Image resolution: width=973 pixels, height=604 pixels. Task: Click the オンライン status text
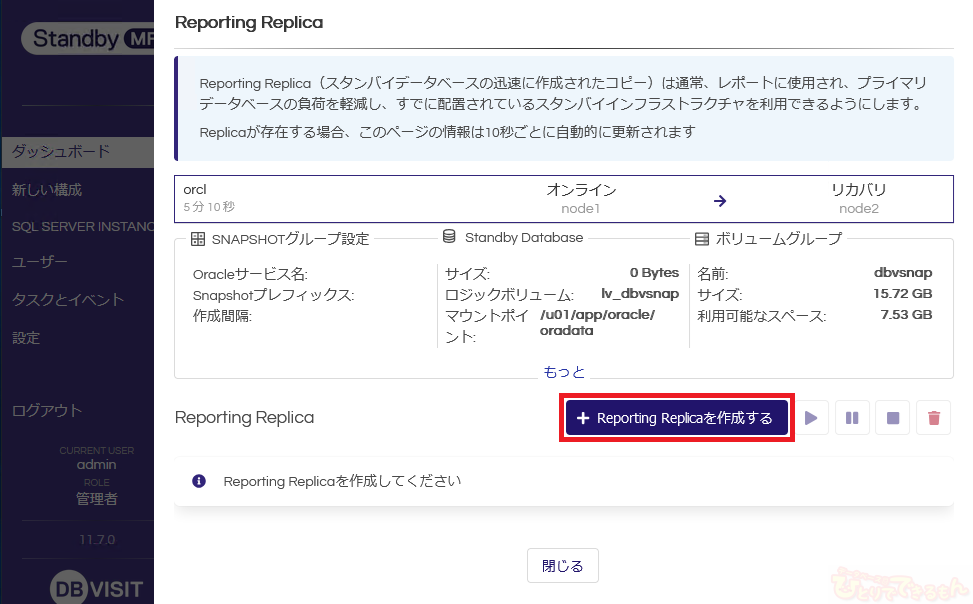(581, 189)
